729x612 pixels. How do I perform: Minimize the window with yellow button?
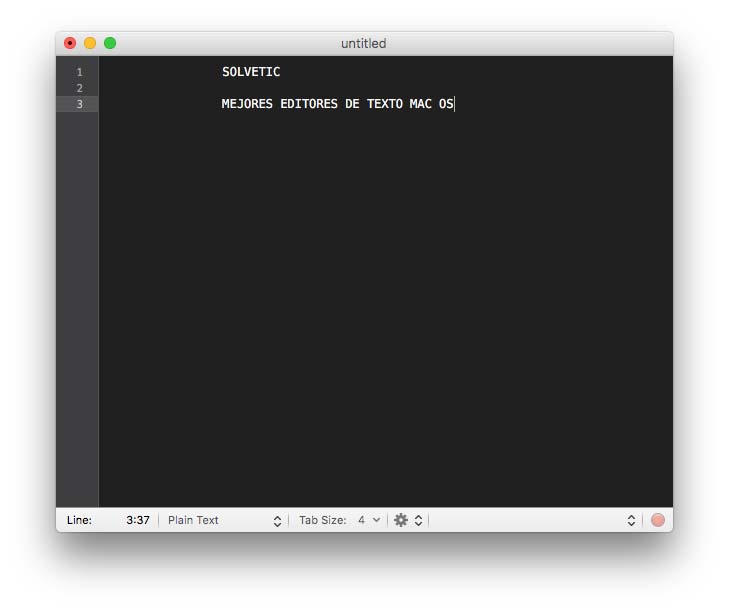pos(90,43)
